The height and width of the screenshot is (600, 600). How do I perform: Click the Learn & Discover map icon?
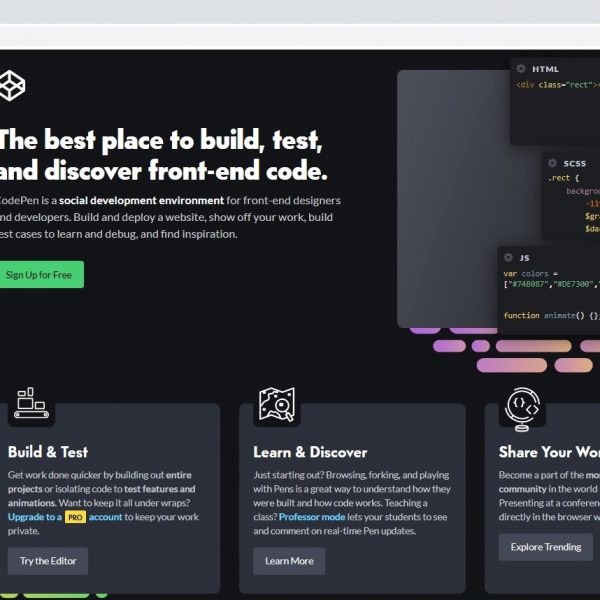coord(277,405)
